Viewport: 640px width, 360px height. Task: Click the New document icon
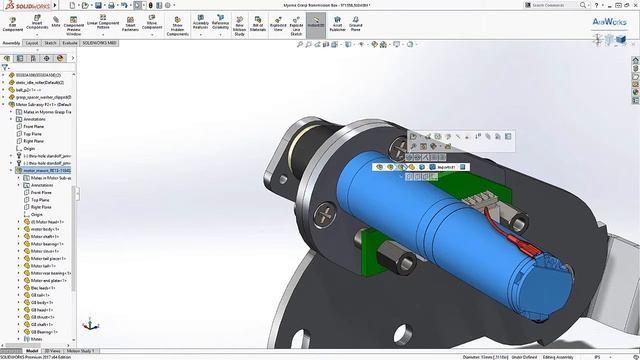click(x=72, y=5)
